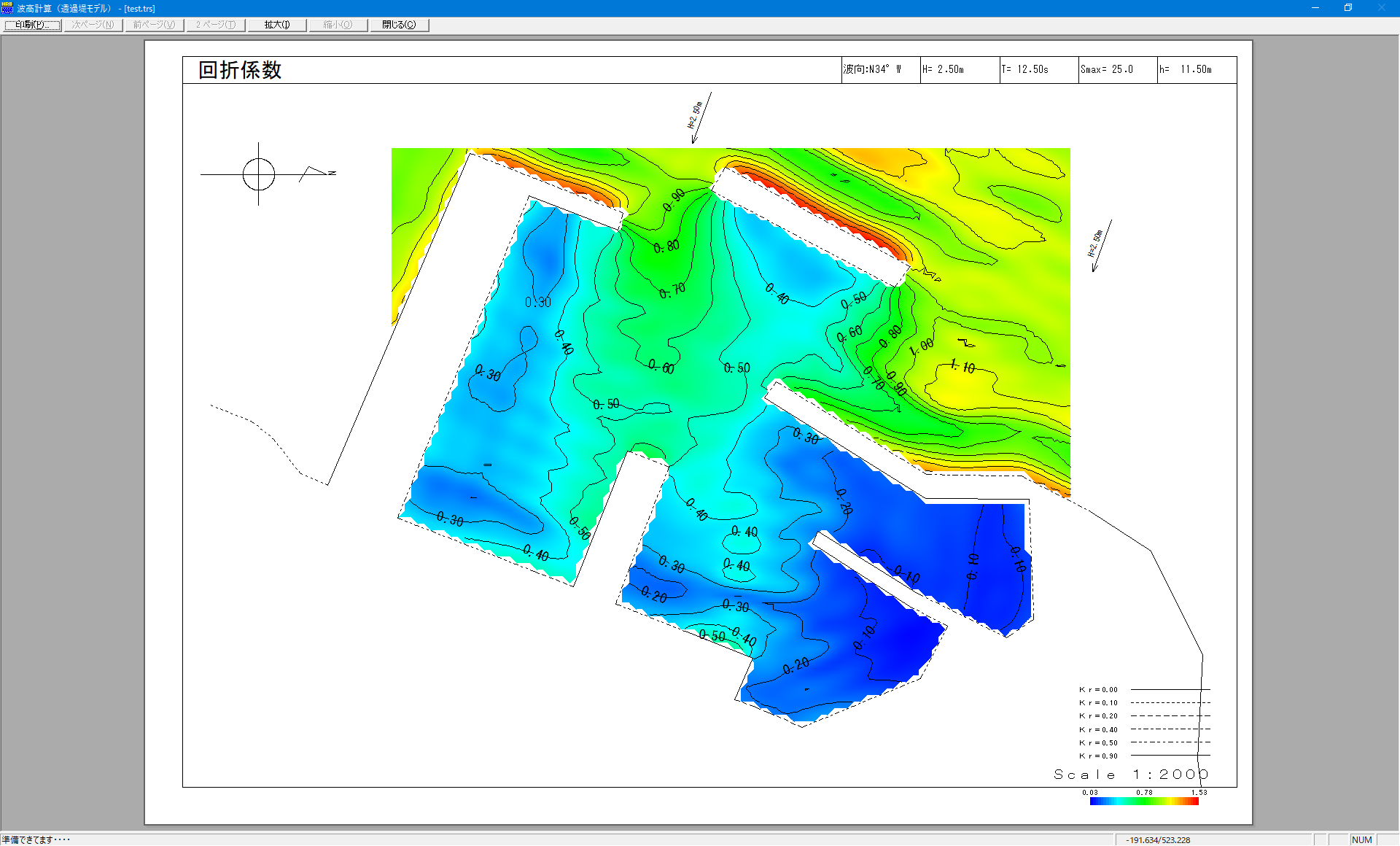Click the Kr=0.10 legend entry
The height and width of the screenshot is (846, 1400).
[1144, 703]
